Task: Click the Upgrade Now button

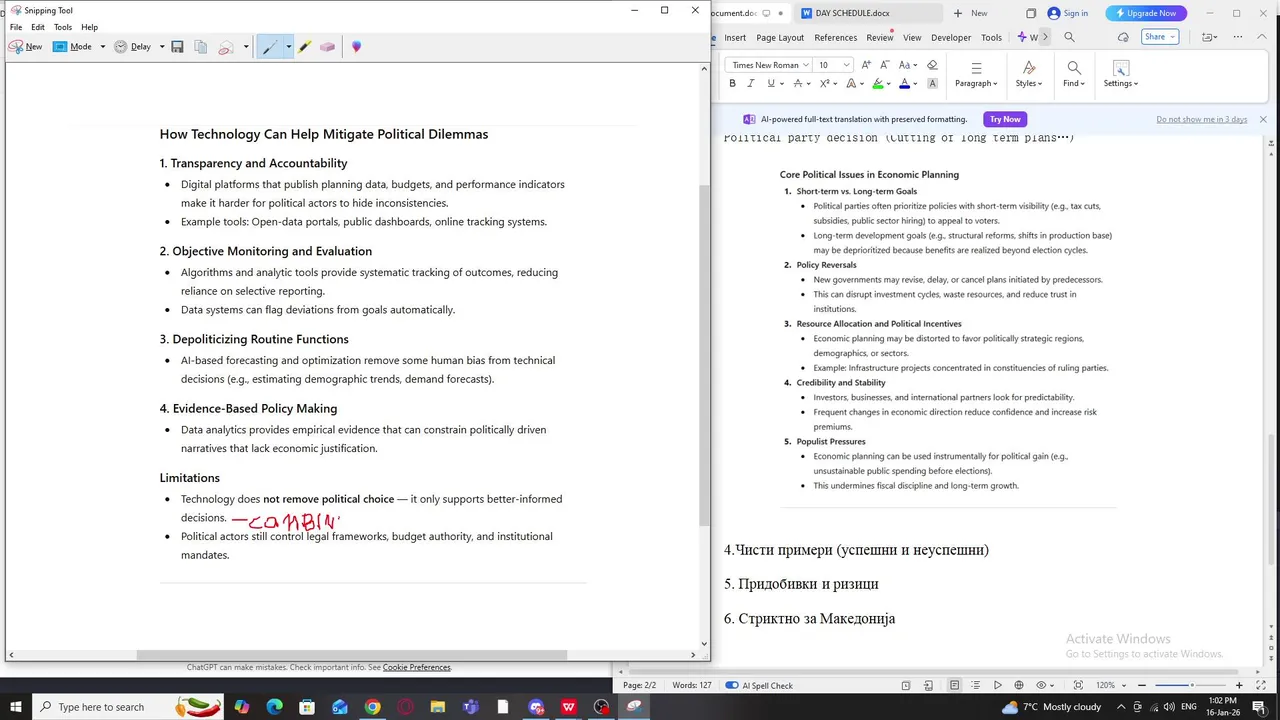Action: pos(1146,13)
